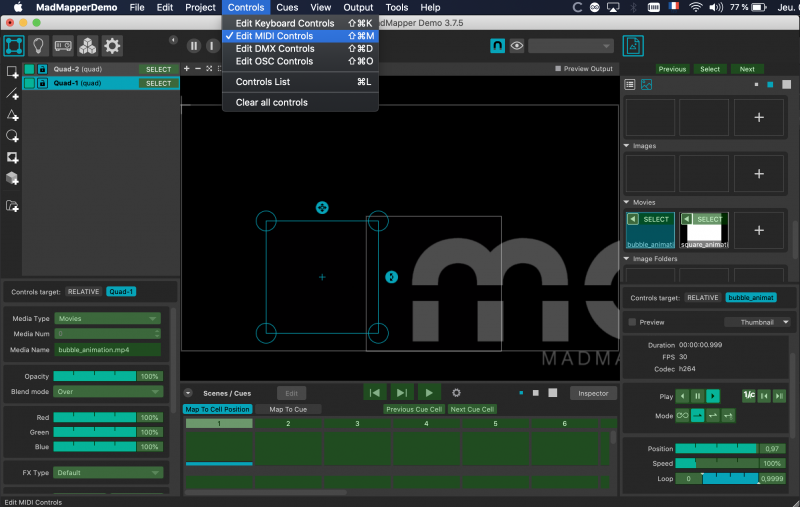Fit canvas view with the cross icon
Screen dimensions: 800x507
click(x=209, y=68)
